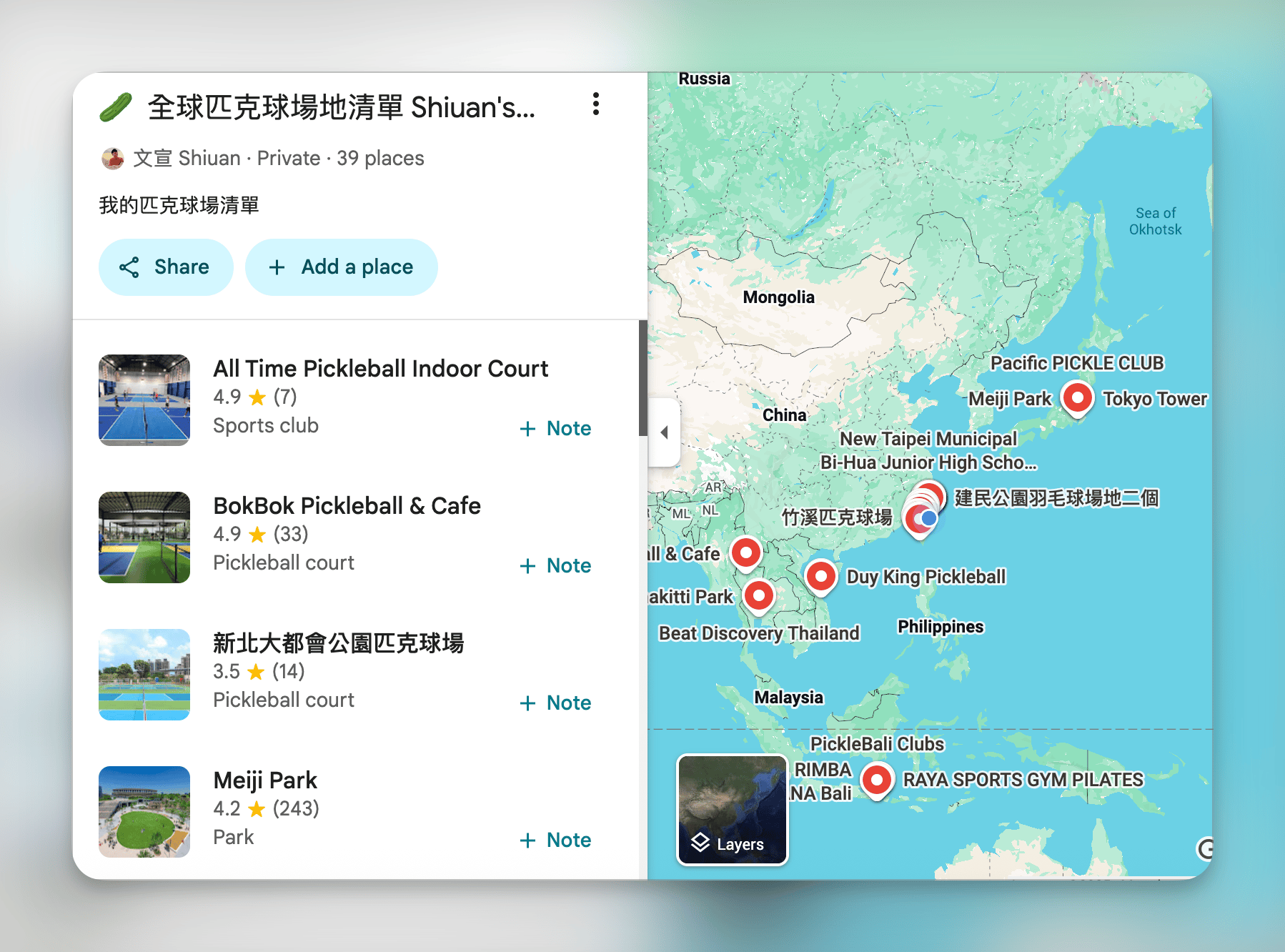Viewport: 1285px width, 952px height.
Task: Open the Meiji Park photo thumbnail
Action: click(x=144, y=812)
